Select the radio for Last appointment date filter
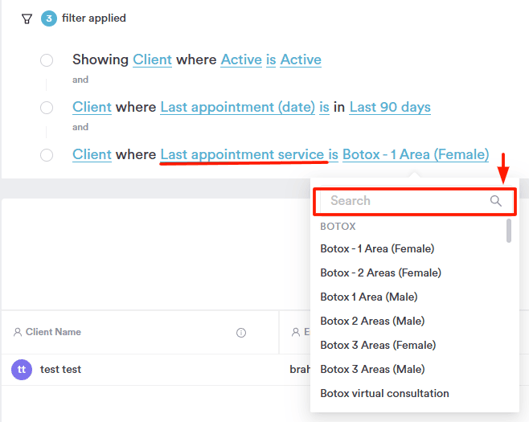Viewport: 529px width, 422px height. [47, 108]
